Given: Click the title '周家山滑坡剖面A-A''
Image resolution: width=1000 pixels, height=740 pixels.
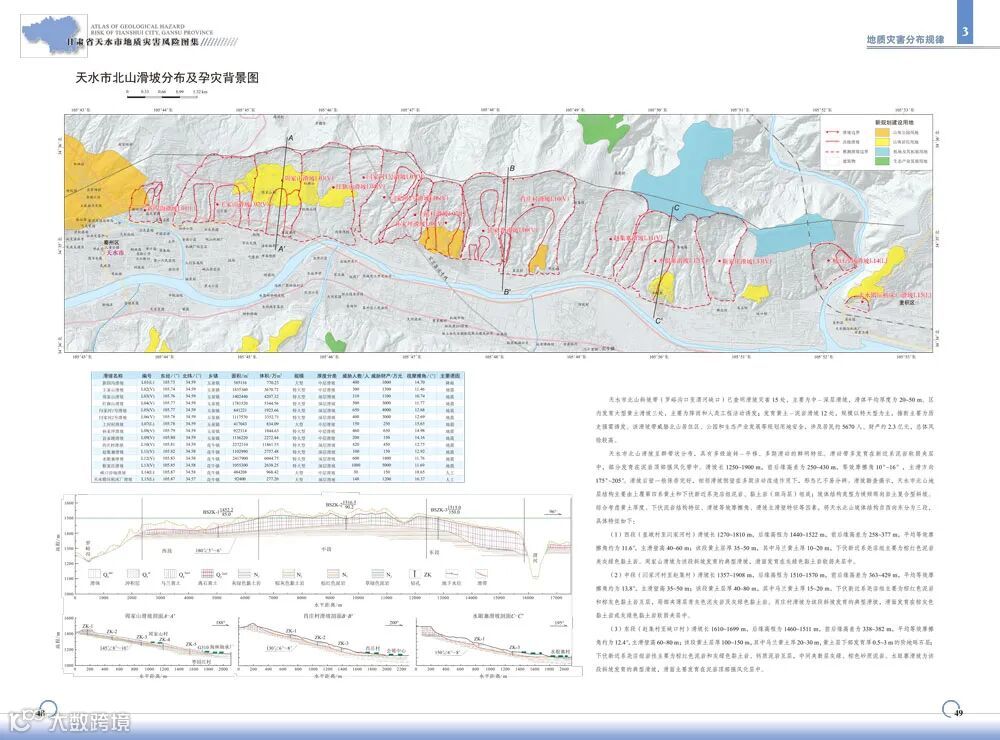Looking at the screenshot, I should coord(151,616).
